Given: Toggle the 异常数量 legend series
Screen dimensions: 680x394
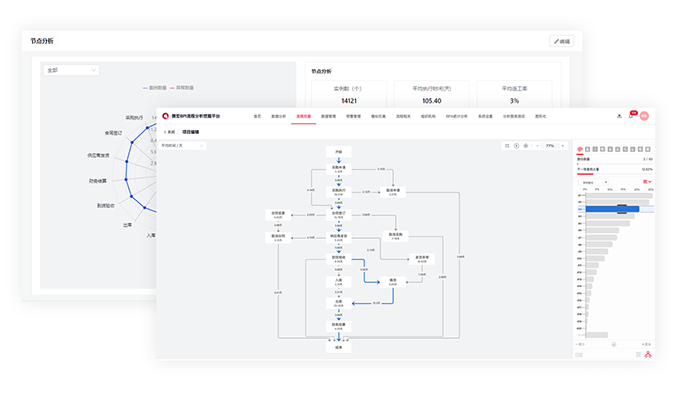Looking at the screenshot, I should tap(182, 88).
